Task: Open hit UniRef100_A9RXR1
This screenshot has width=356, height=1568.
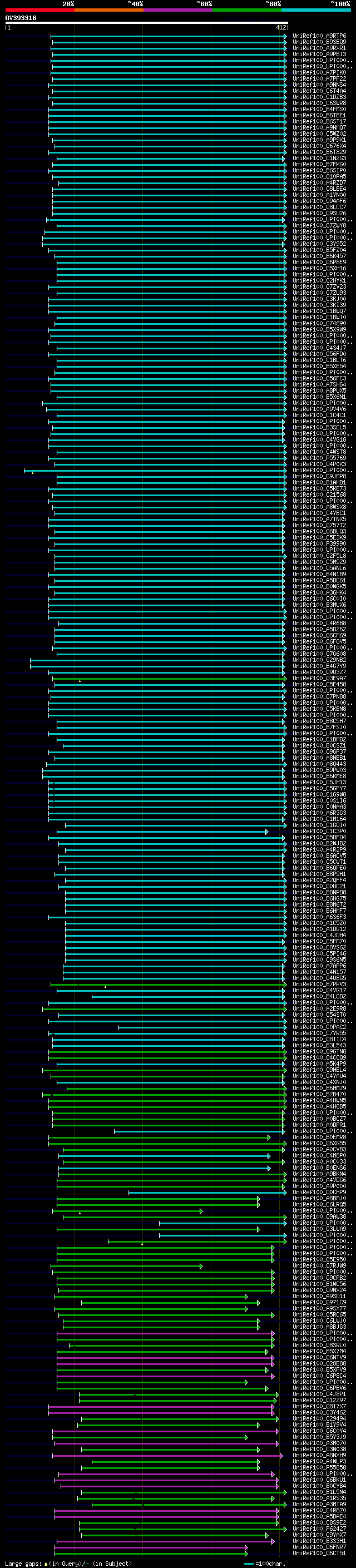Action: (x=319, y=48)
